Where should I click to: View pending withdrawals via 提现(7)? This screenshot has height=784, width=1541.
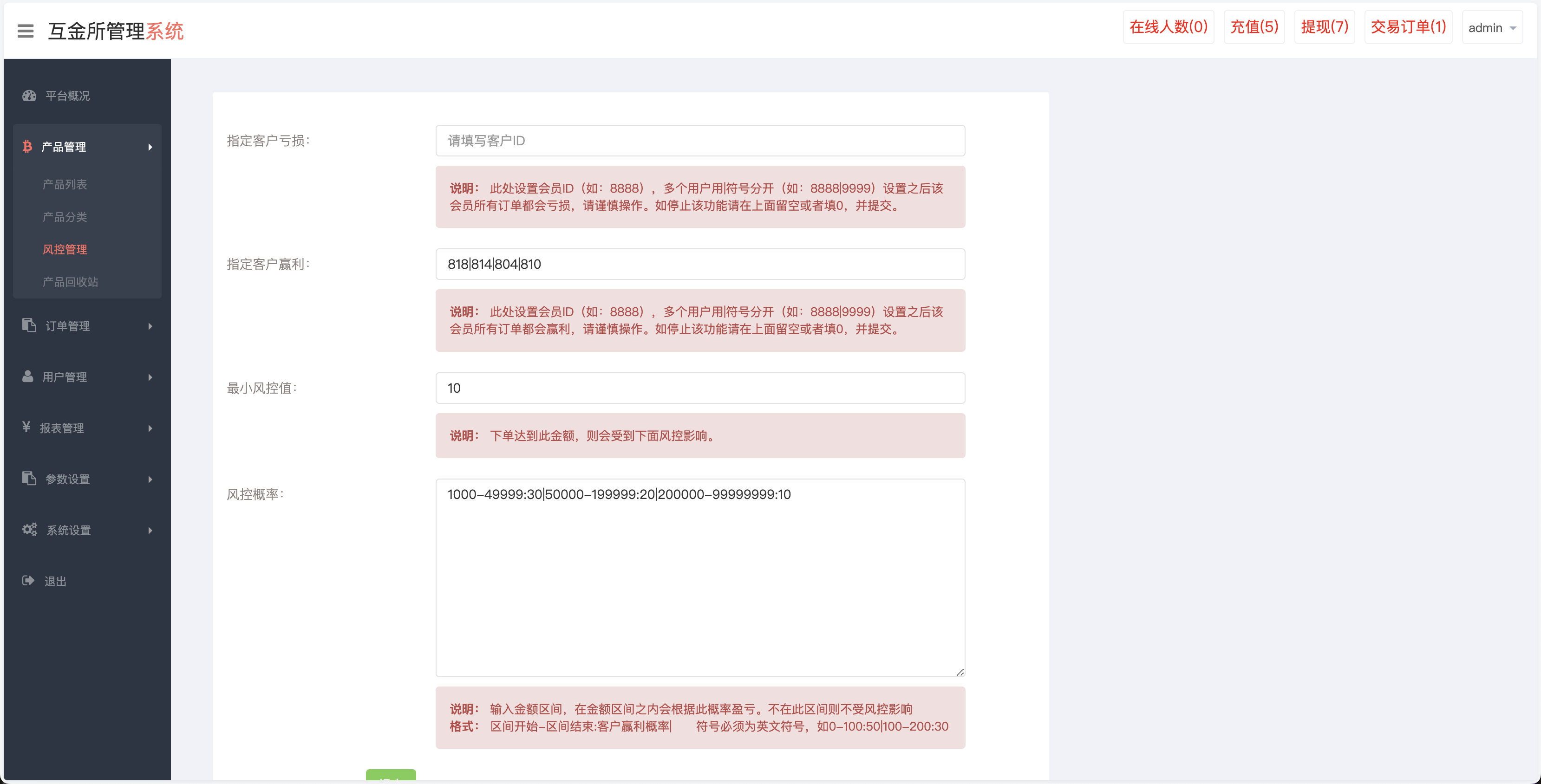click(1324, 26)
